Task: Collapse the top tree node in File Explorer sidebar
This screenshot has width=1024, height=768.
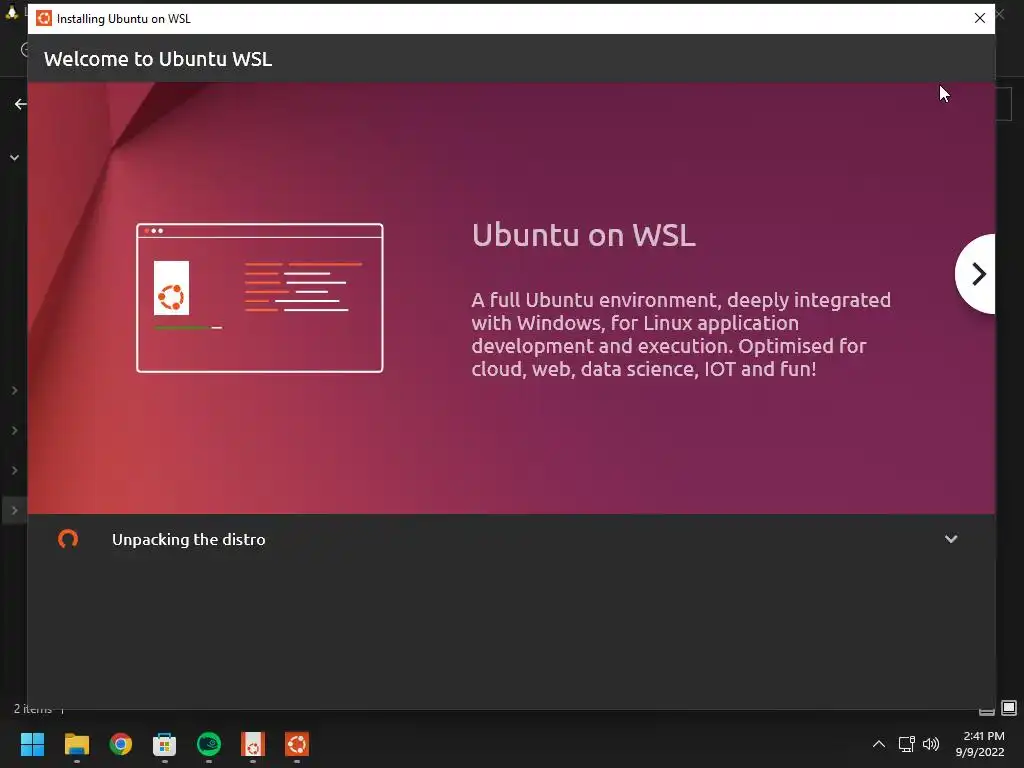Action: point(14,157)
